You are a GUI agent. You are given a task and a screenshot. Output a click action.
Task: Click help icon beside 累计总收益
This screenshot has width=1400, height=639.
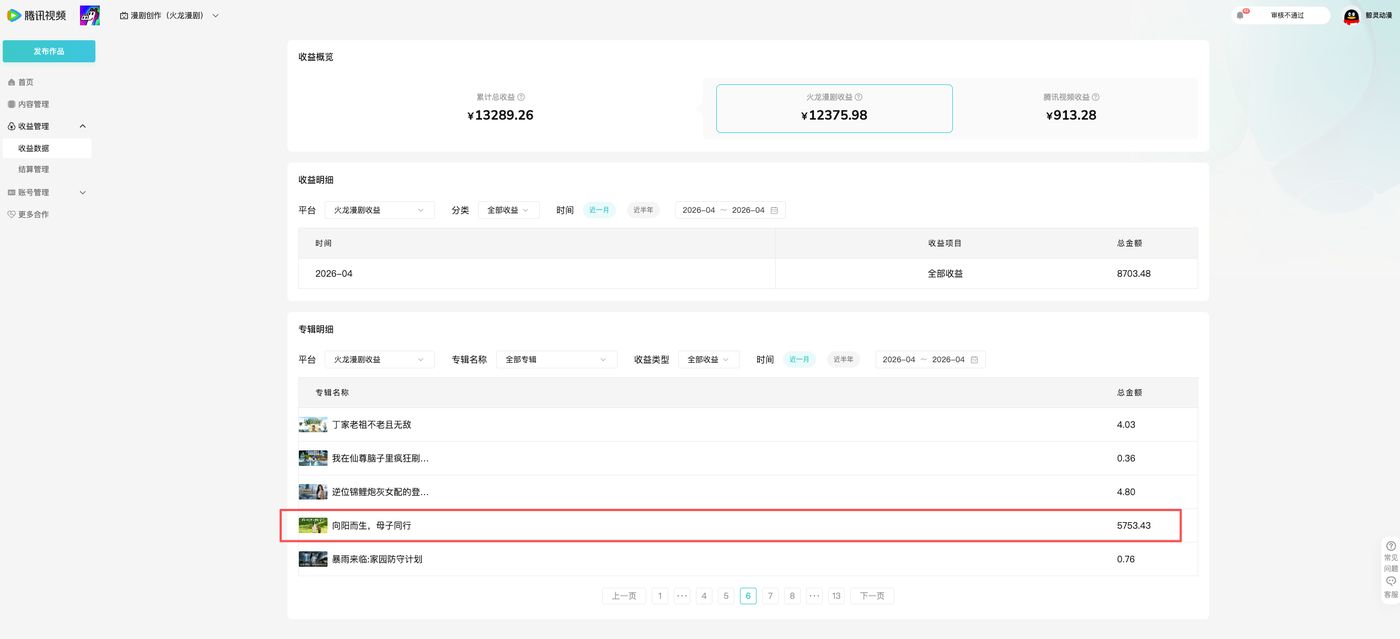[x=521, y=97]
